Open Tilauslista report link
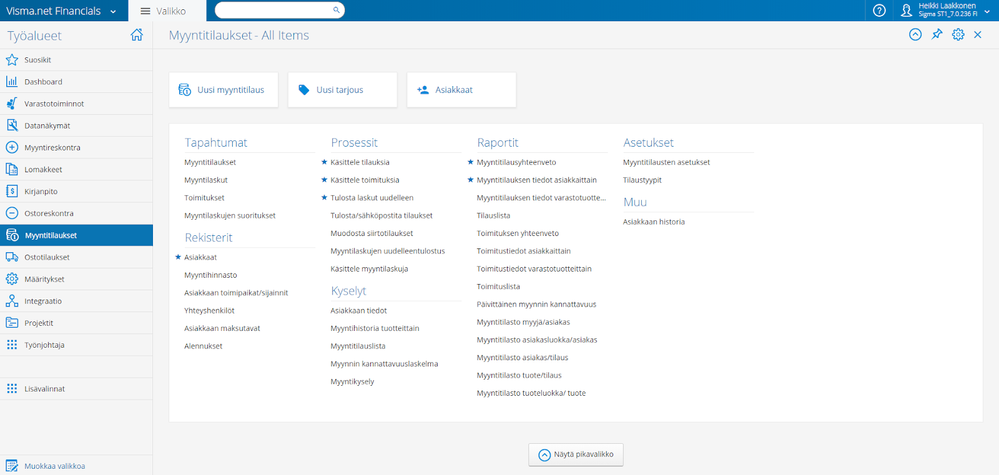 pos(494,216)
